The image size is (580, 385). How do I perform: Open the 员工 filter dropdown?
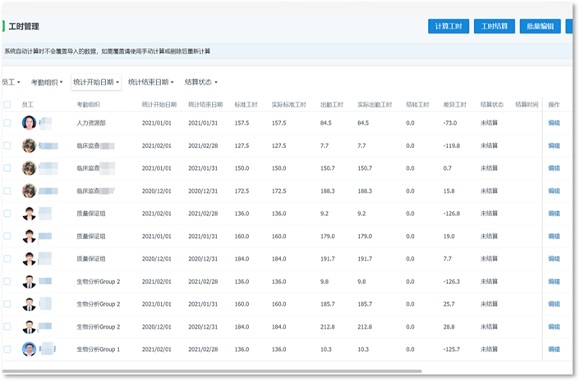click(x=11, y=82)
